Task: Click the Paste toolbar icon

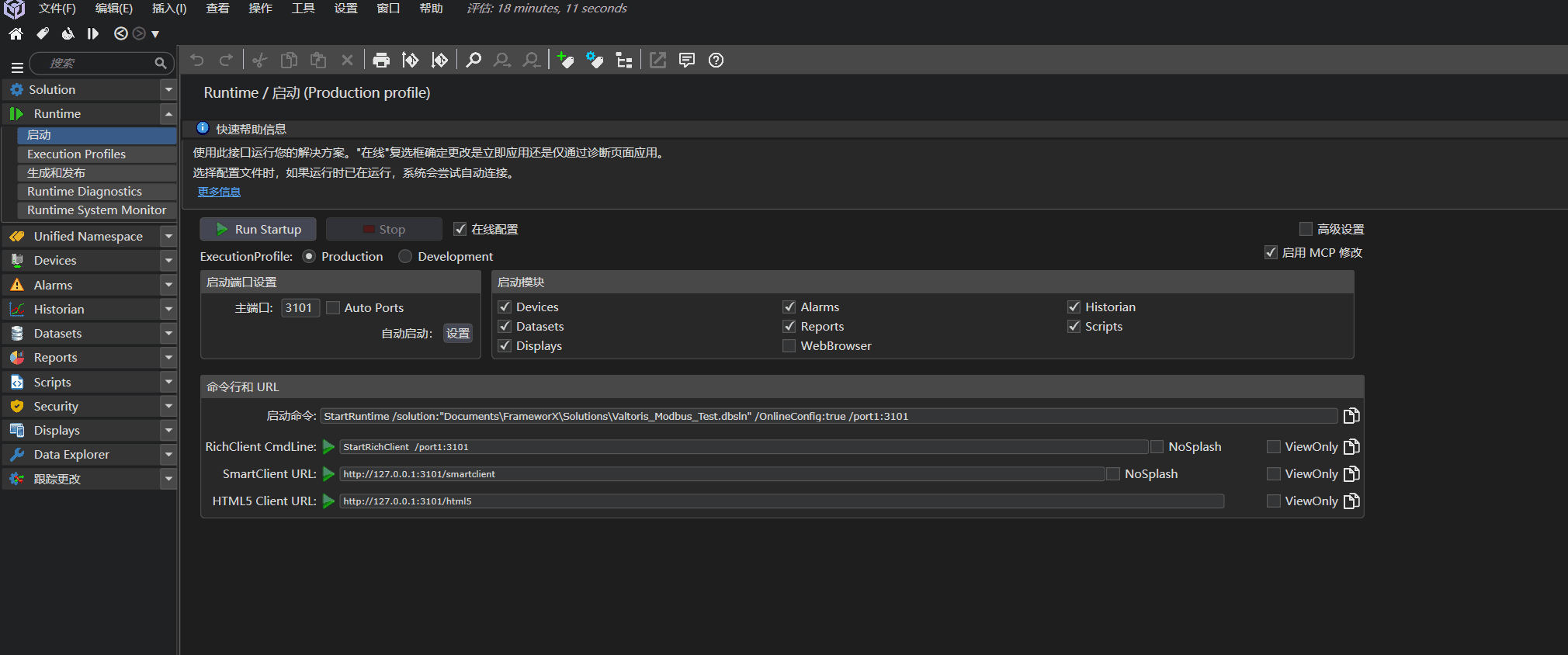Action: coord(318,60)
